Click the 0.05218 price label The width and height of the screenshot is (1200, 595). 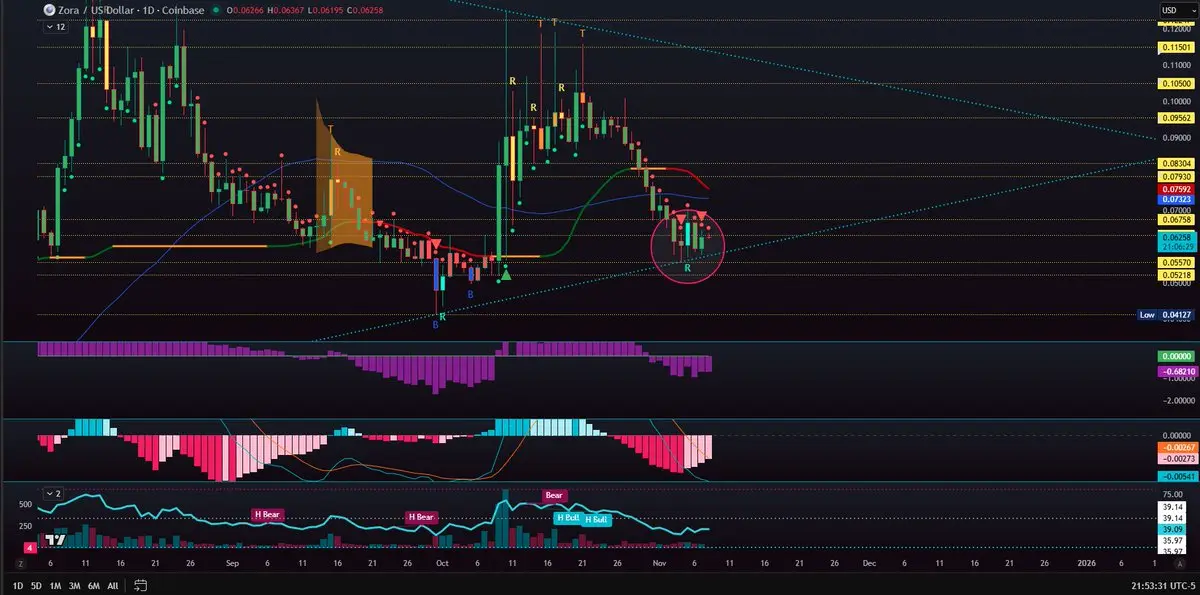point(1175,275)
